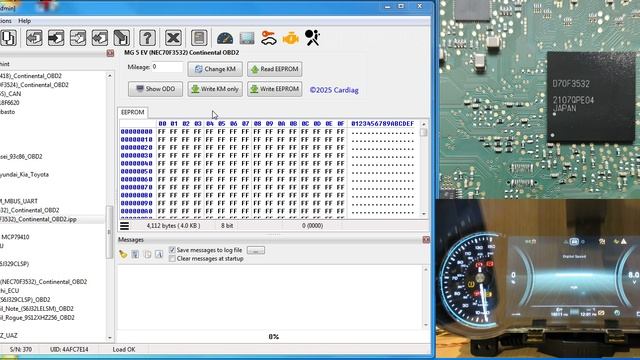The image size is (640, 360).
Task: Click the Load OK status text
Action: click(124, 349)
